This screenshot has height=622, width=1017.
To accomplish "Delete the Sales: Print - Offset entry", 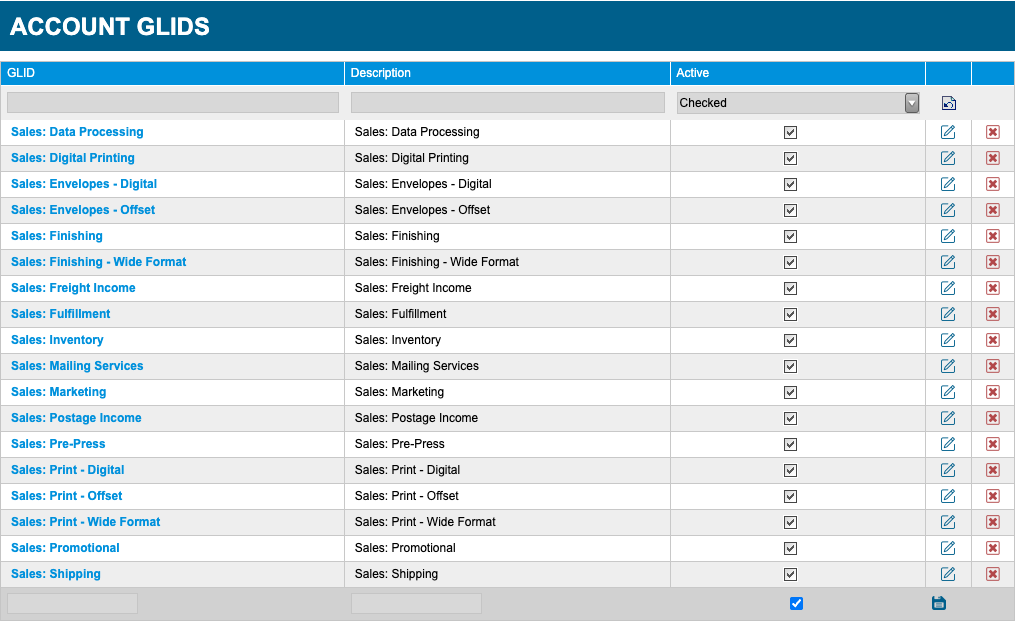I will 992,496.
